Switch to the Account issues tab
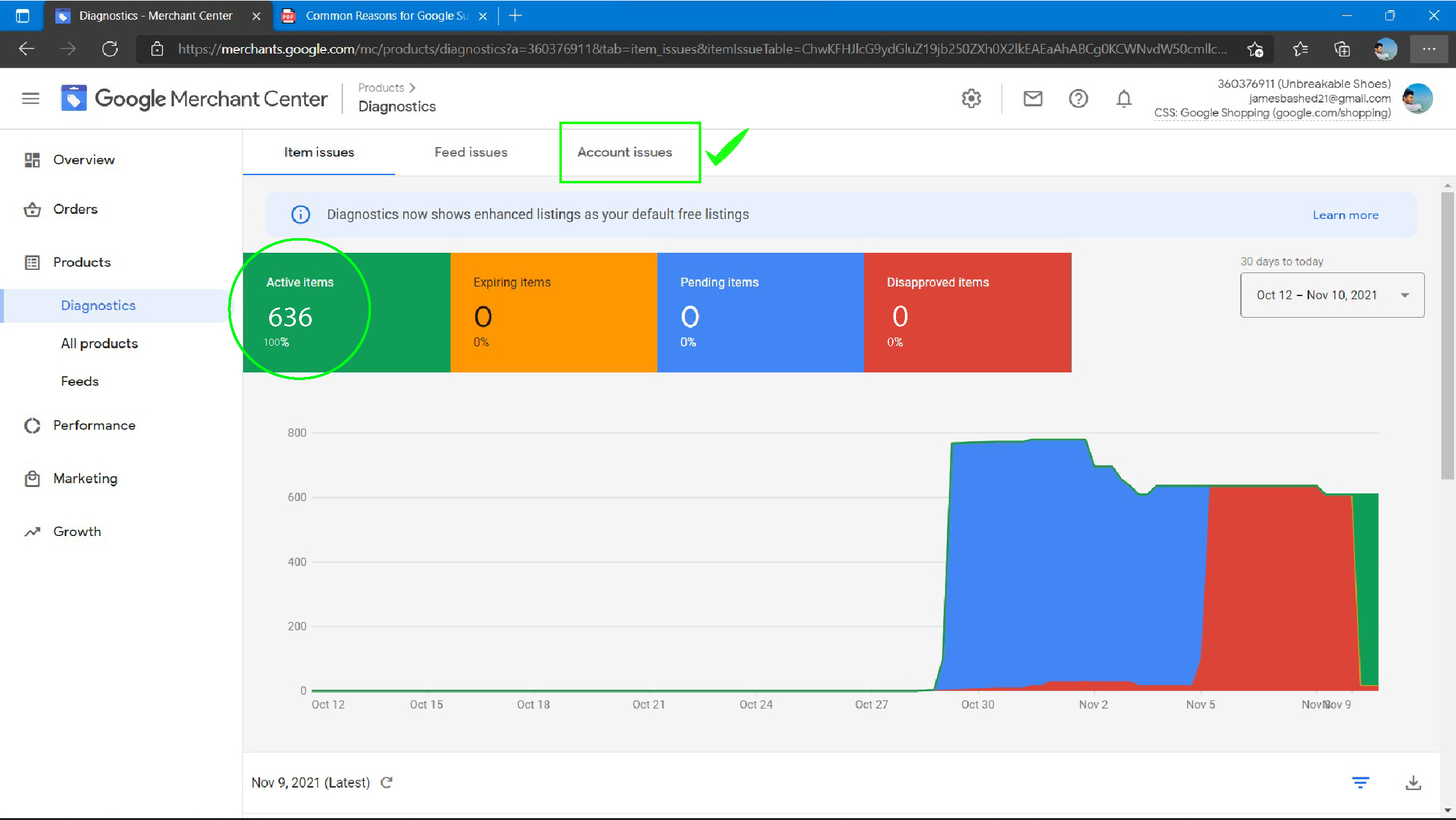Screen dimensions: 1456x820 [624, 152]
